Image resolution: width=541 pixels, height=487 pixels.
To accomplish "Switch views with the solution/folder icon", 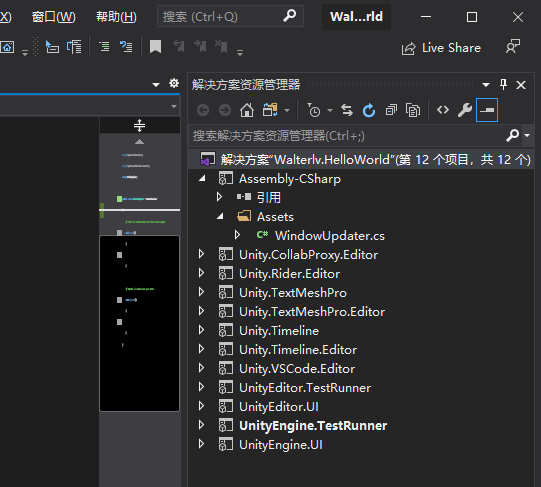I will pos(270,110).
